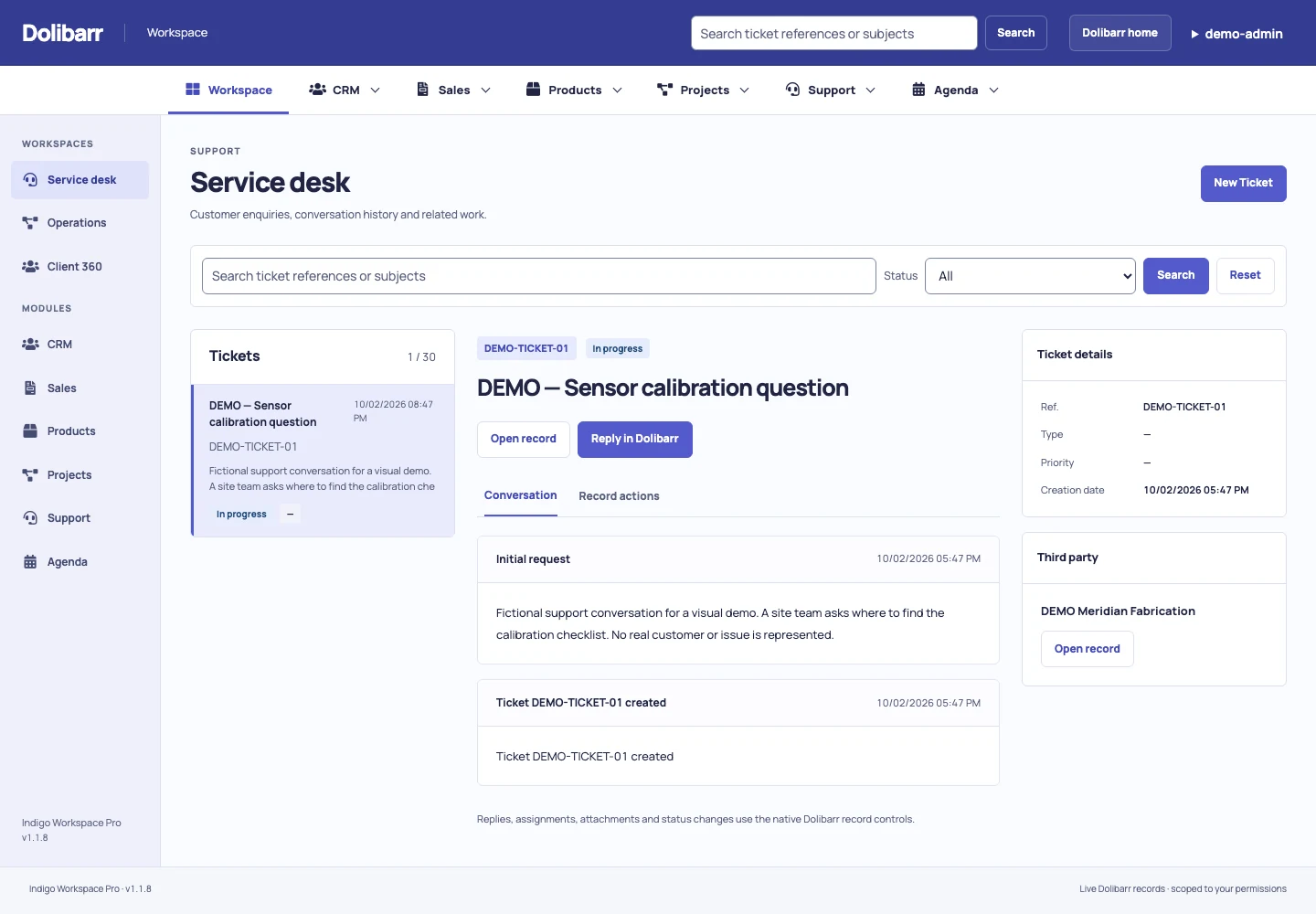Expand the Agenda menu chevron in top navigation
The height and width of the screenshot is (914, 1316).
click(993, 90)
